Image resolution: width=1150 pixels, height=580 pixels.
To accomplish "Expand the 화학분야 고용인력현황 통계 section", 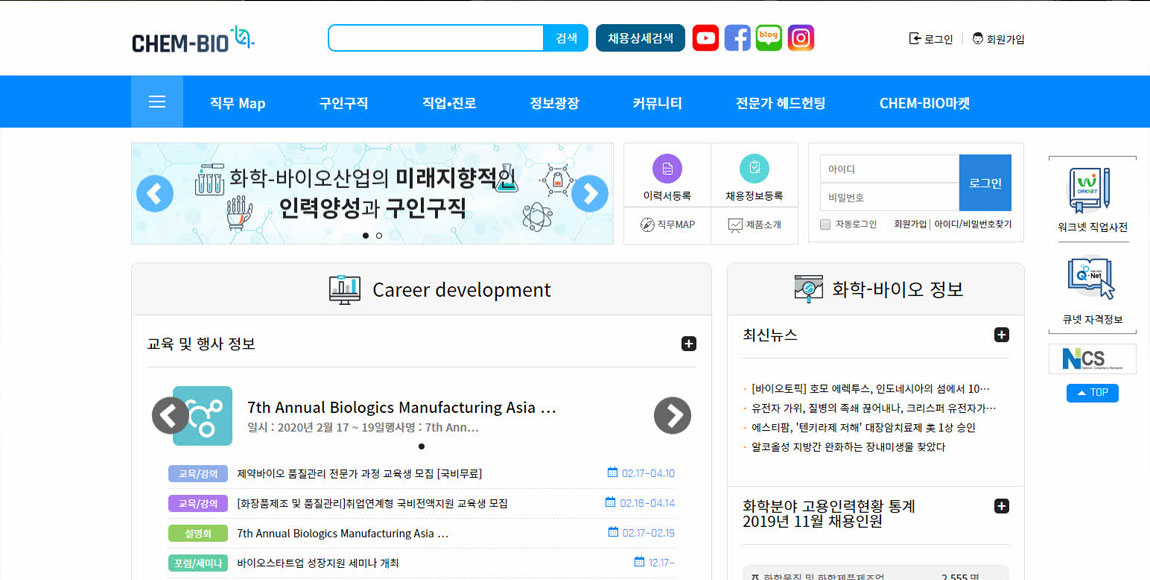I will click(1001, 507).
